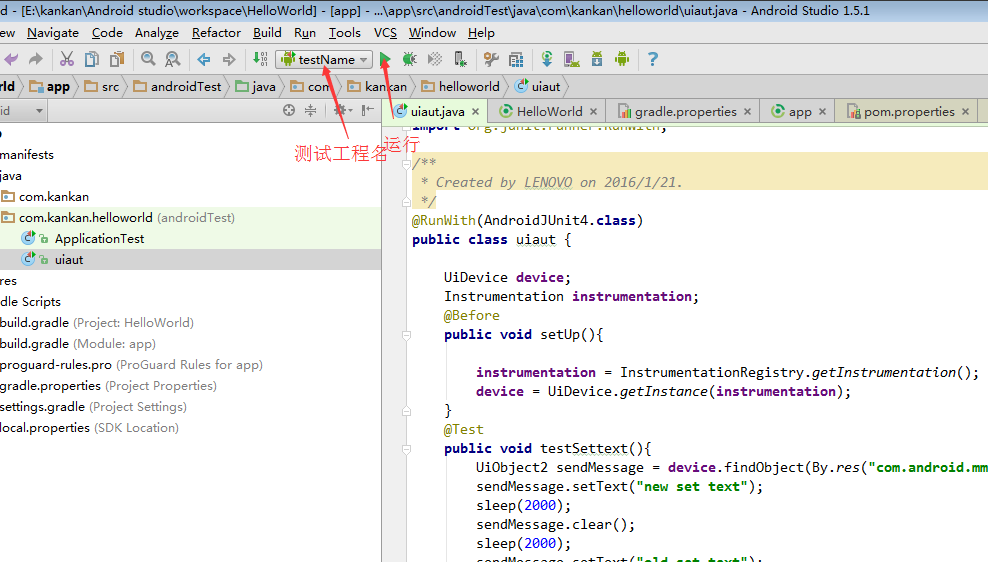Click the Paste toolbar icon
Image resolution: width=988 pixels, height=562 pixels.
[117, 59]
